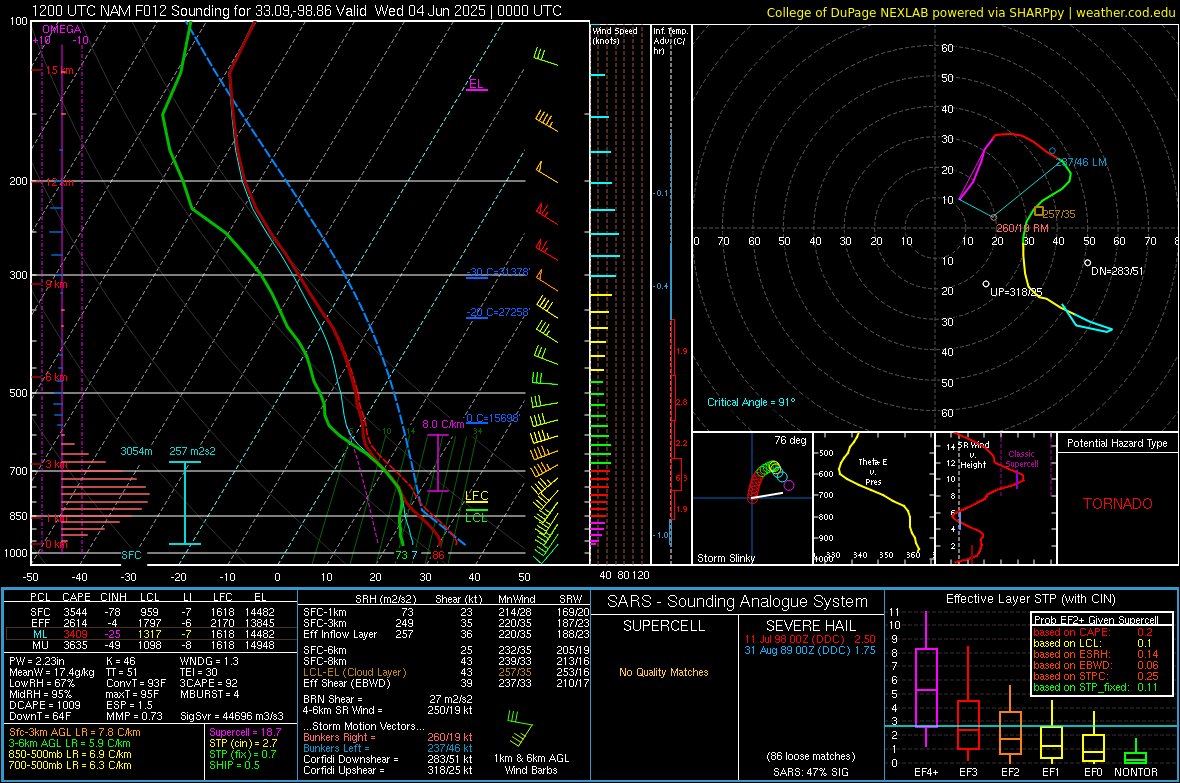Click the based on CAPE probability line

(1093, 632)
